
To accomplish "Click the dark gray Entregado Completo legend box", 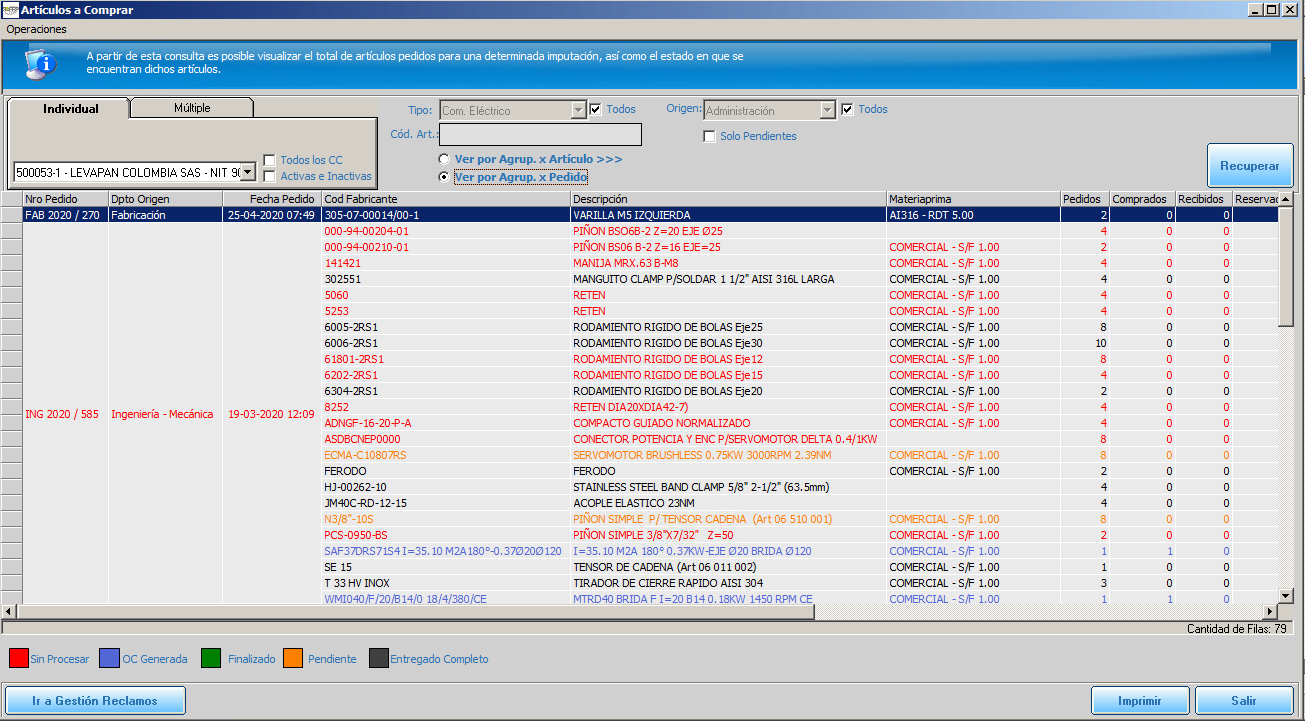I will tap(378, 659).
